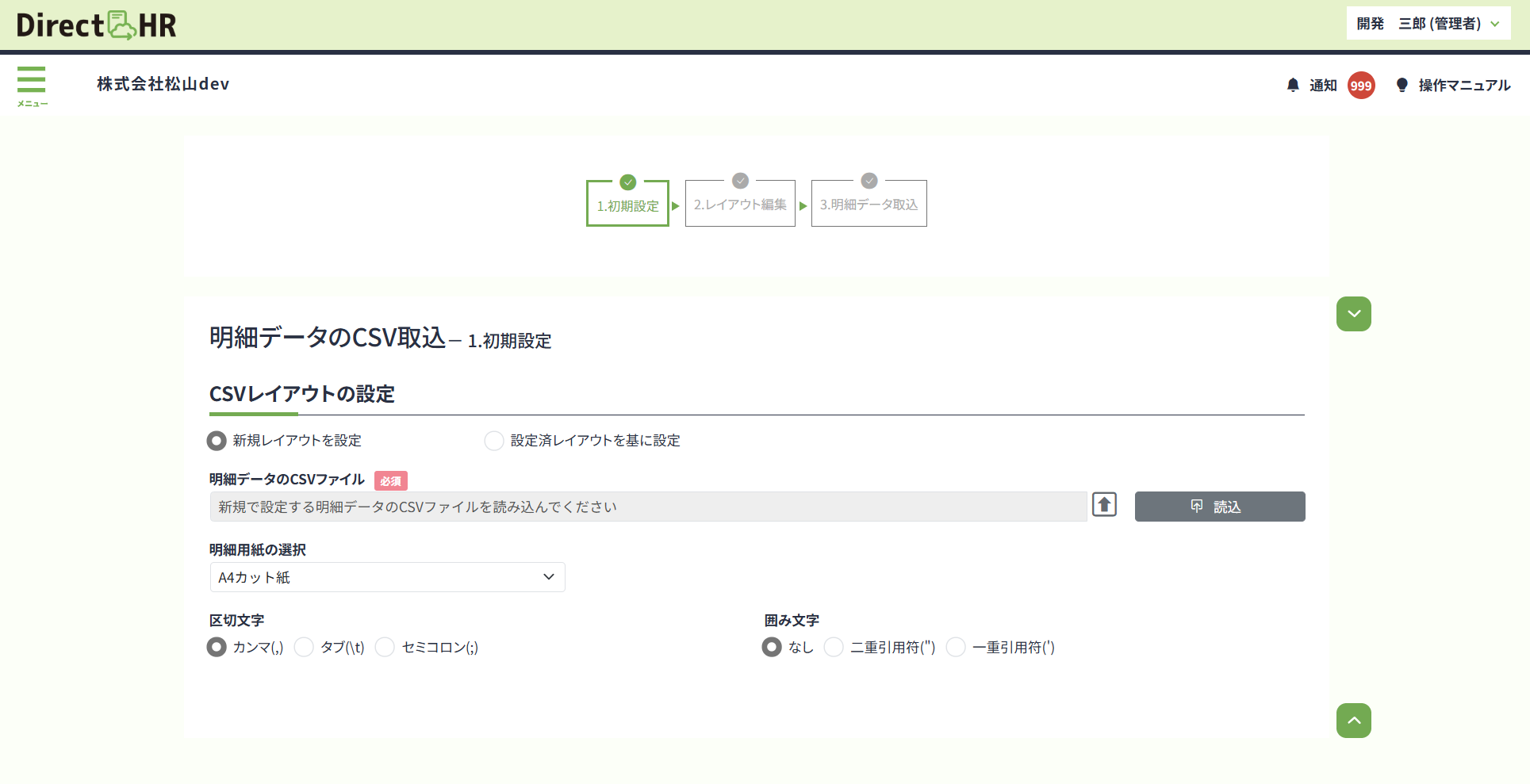Select tab delimiter radio button

coord(304,648)
